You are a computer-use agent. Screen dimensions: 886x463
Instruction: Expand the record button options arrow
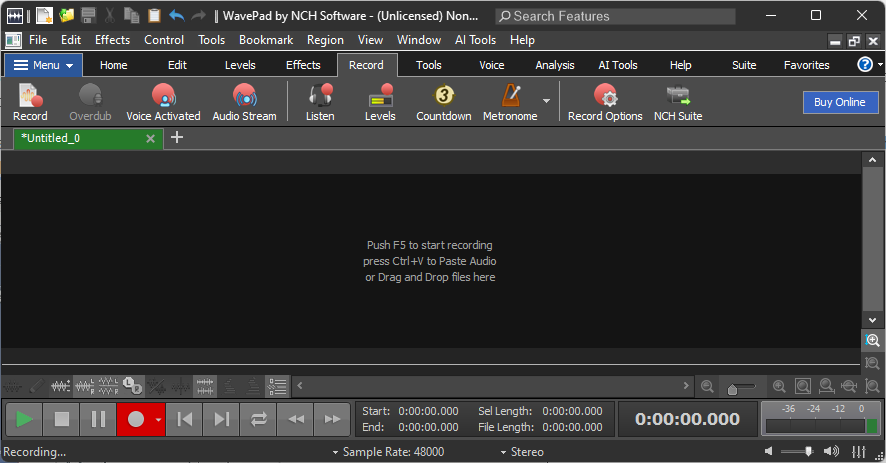(x=159, y=419)
